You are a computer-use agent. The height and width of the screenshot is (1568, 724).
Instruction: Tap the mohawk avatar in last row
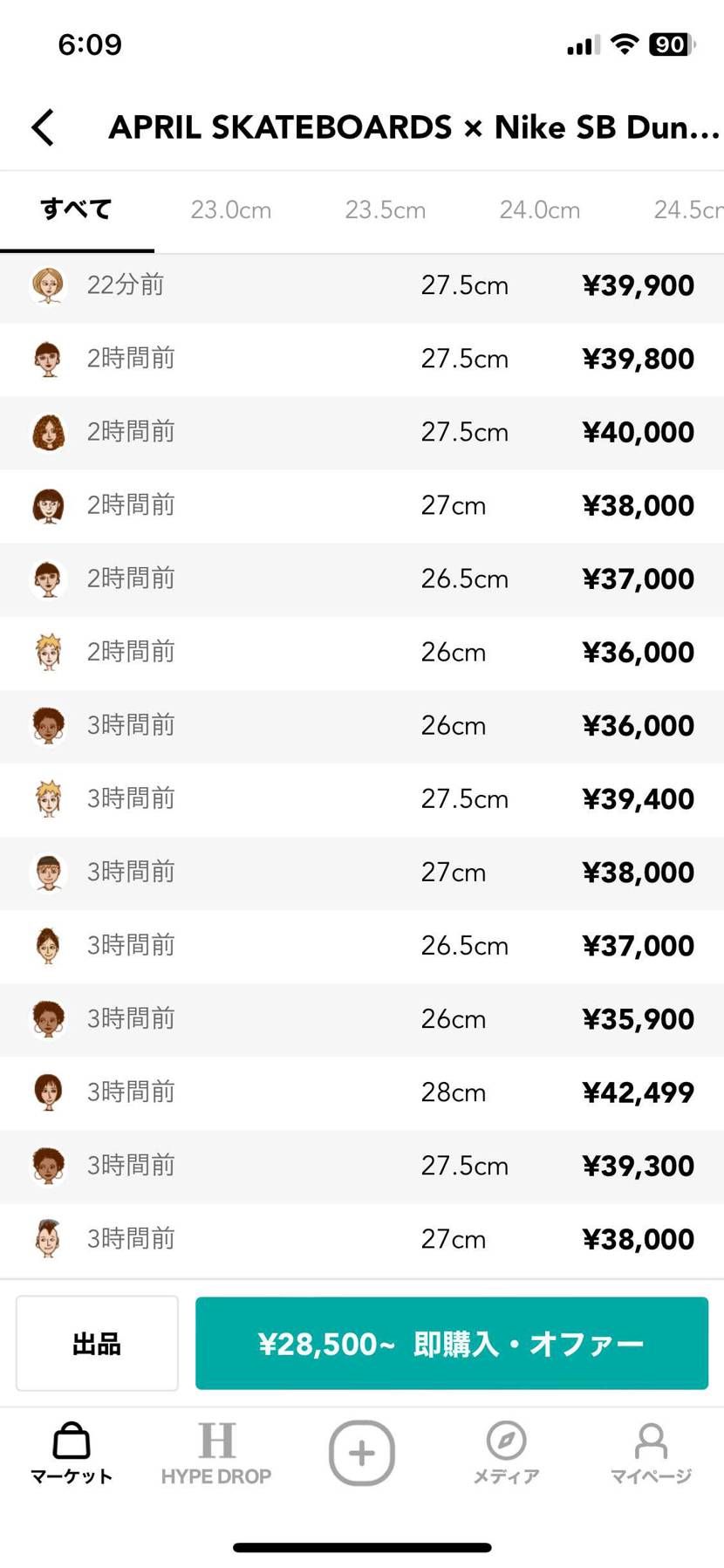49,1239
